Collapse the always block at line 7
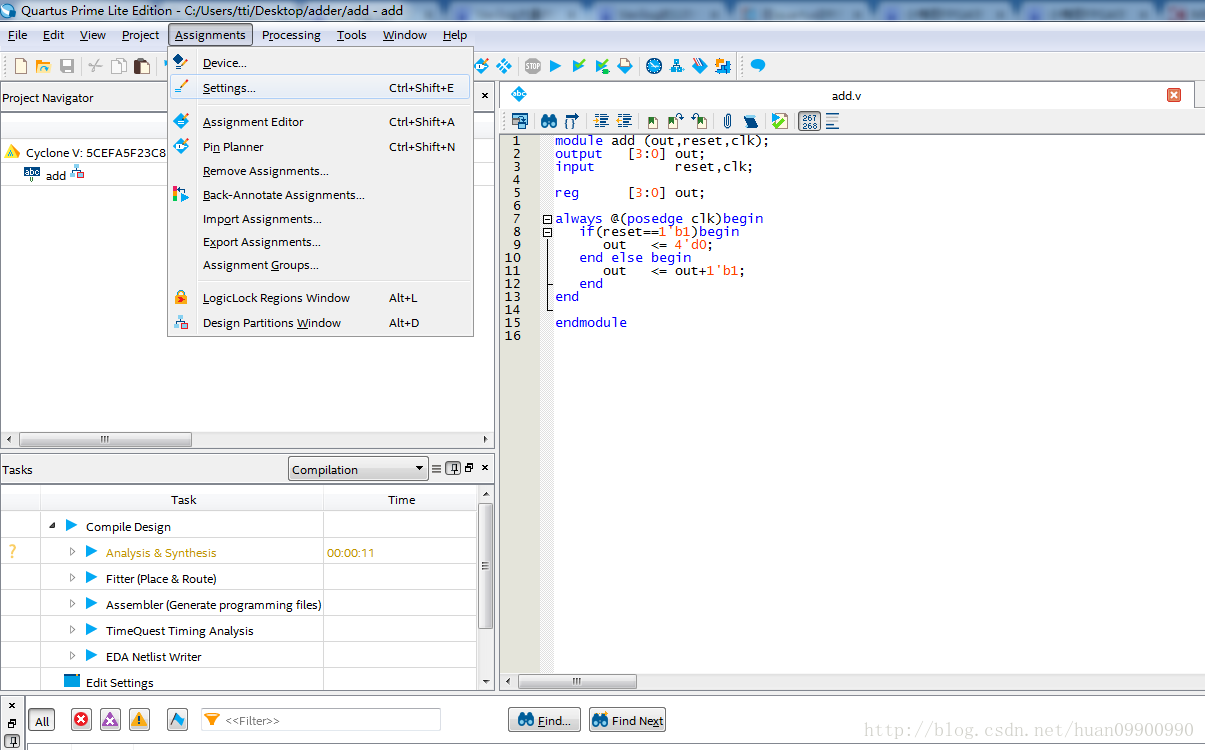The width and height of the screenshot is (1205, 750). point(547,219)
